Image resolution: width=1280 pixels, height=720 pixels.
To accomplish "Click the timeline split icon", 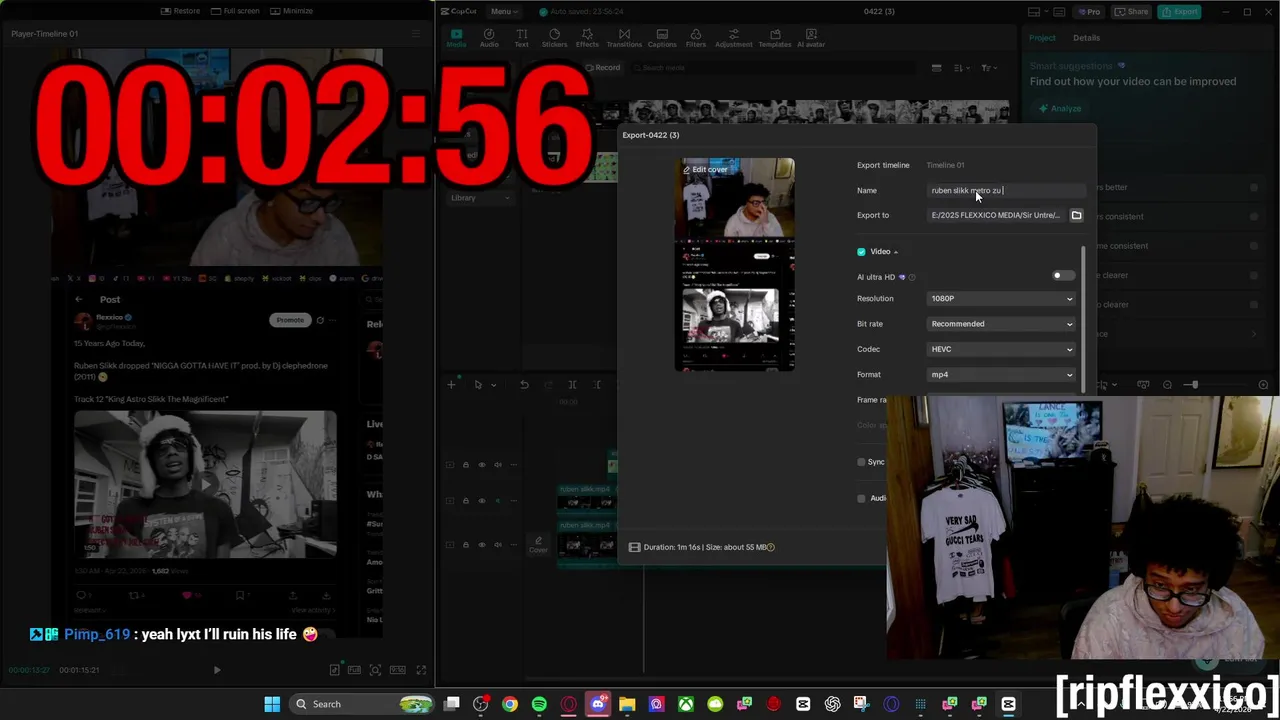I will pyautogui.click(x=572, y=385).
